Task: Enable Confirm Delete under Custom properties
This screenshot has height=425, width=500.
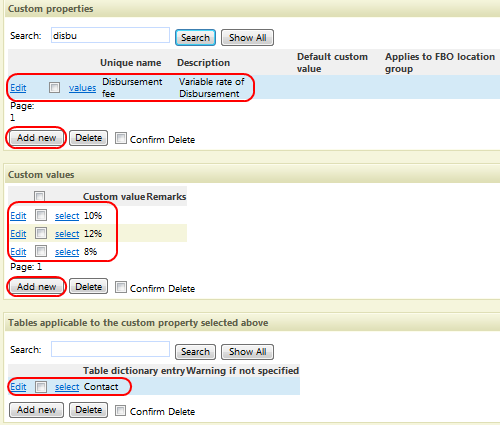Action: (121, 138)
